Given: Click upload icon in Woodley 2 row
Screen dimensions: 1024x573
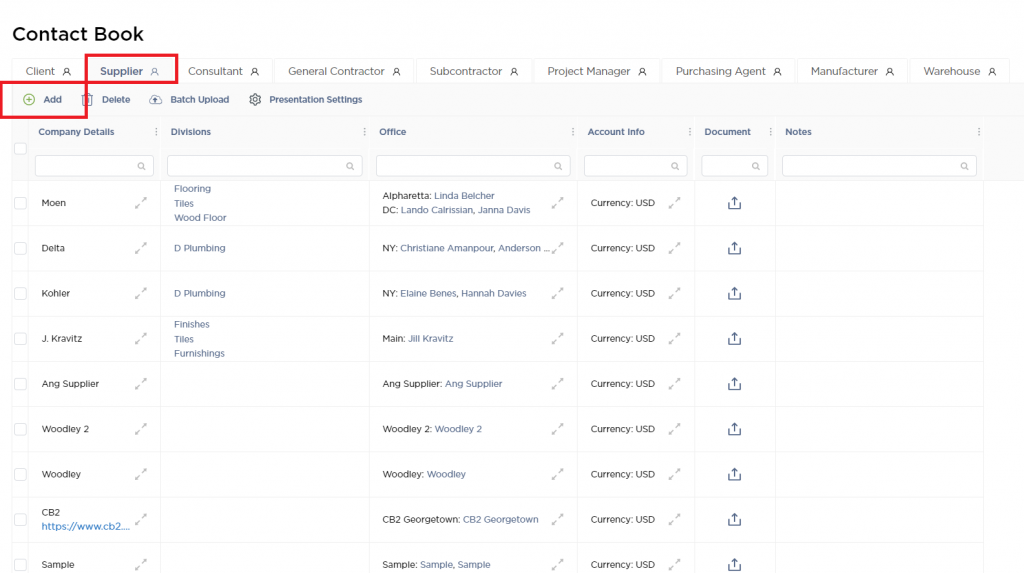Looking at the screenshot, I should pyautogui.click(x=734, y=429).
